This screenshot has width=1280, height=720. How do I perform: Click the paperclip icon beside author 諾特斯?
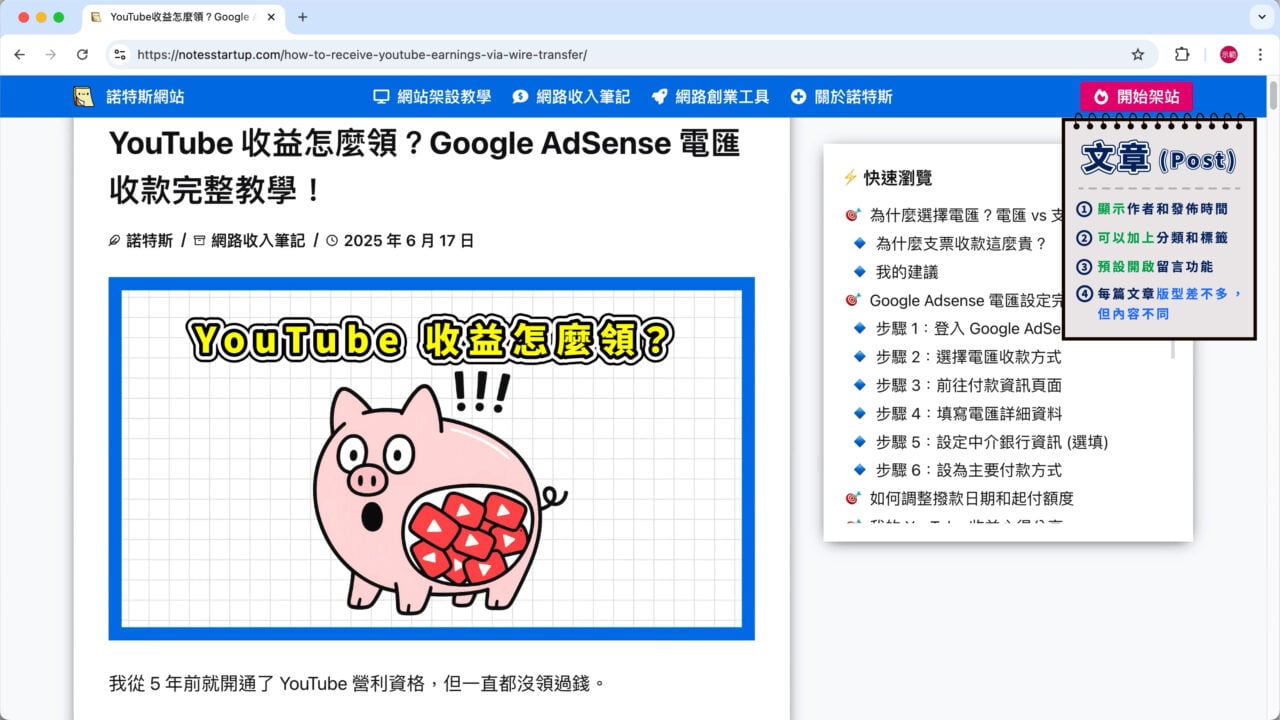[x=115, y=240]
